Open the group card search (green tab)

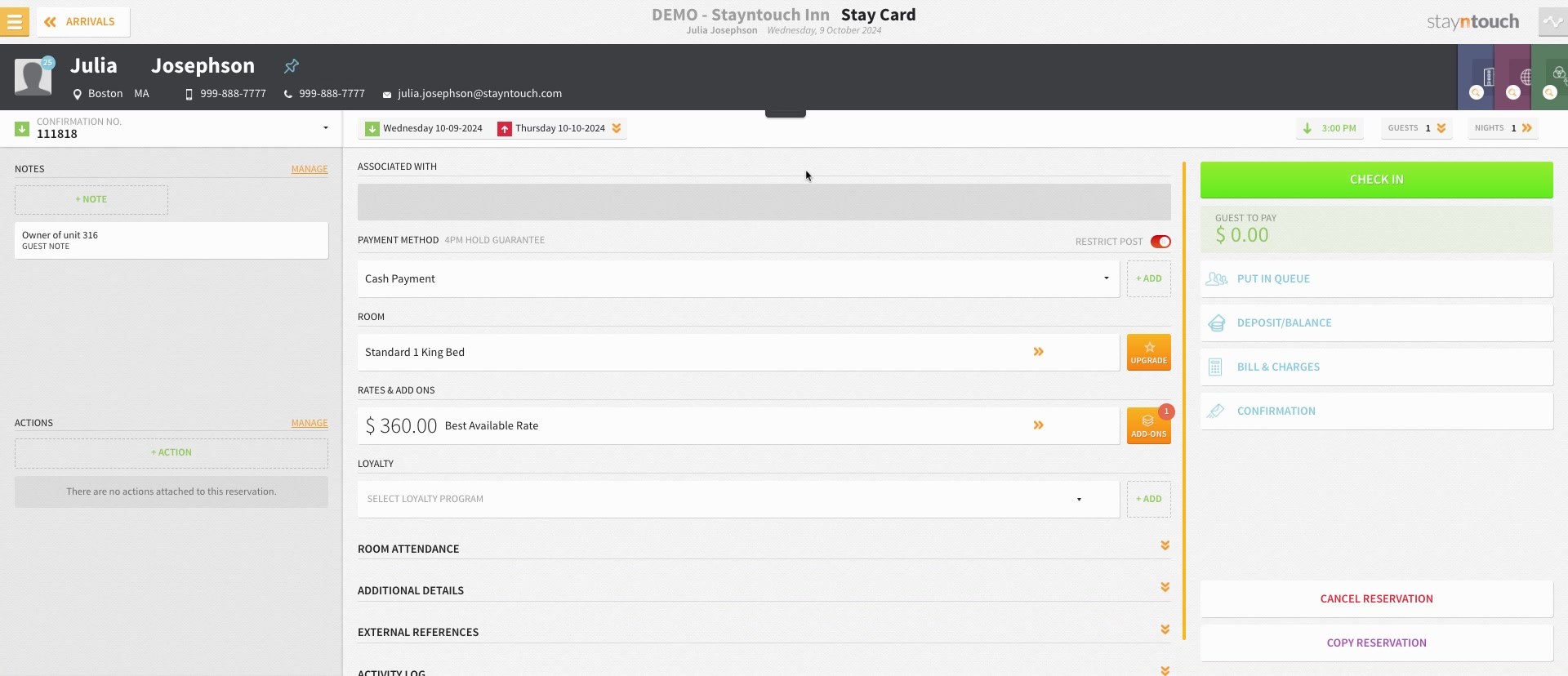click(1550, 78)
